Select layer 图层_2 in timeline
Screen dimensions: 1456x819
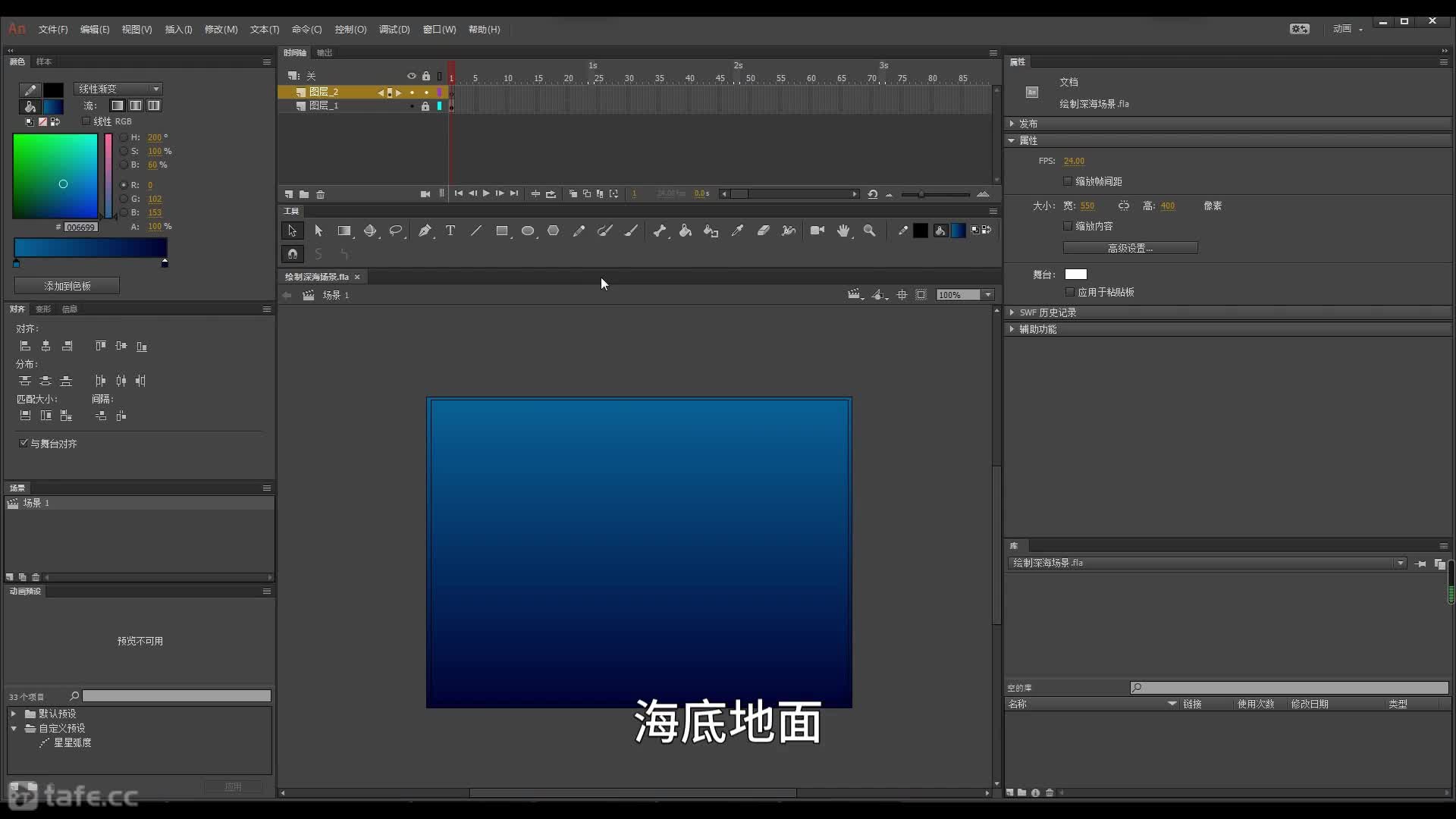324,93
